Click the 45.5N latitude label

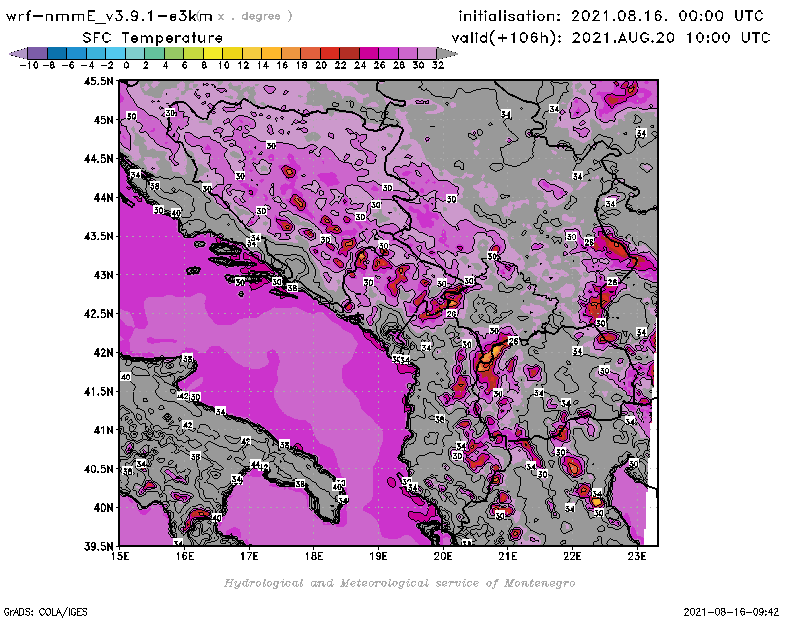pyautogui.click(x=98, y=81)
